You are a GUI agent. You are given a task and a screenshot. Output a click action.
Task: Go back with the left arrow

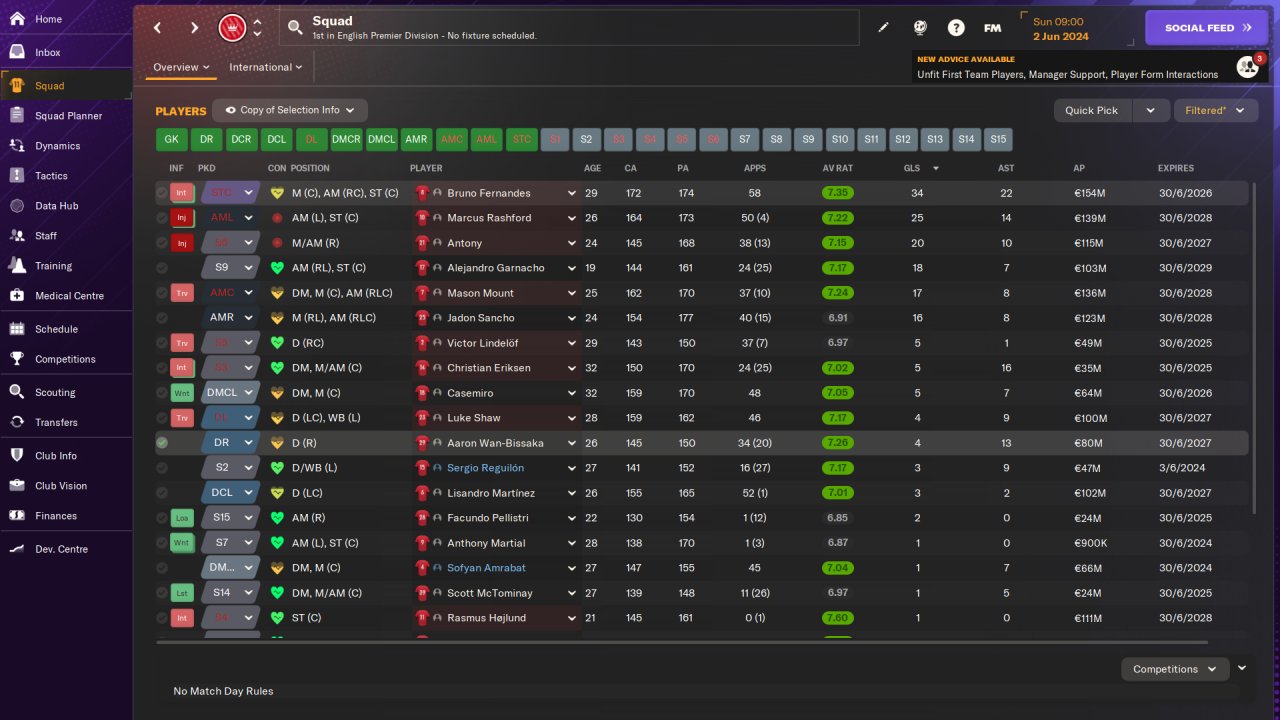click(x=158, y=28)
